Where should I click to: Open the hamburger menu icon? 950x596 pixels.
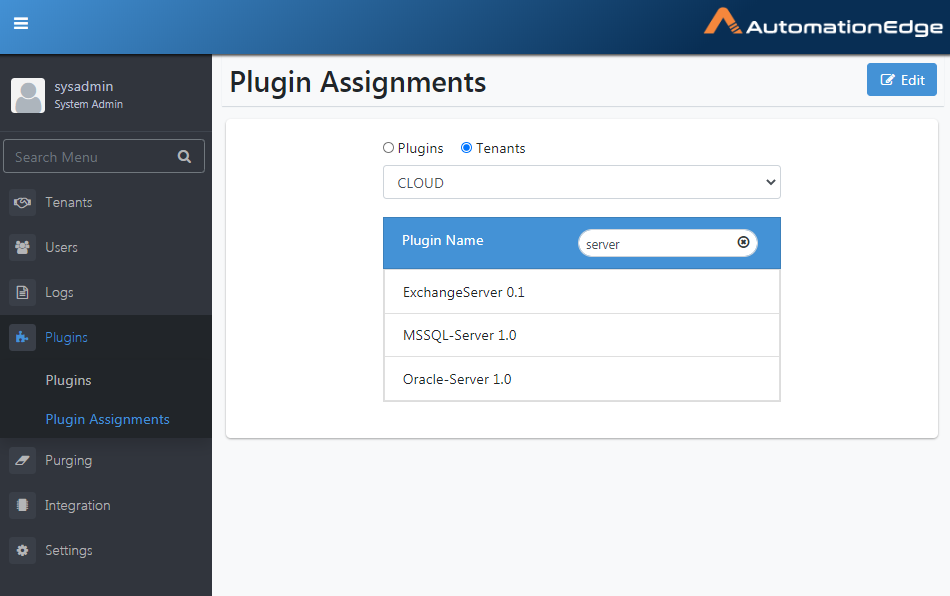click(x=21, y=24)
